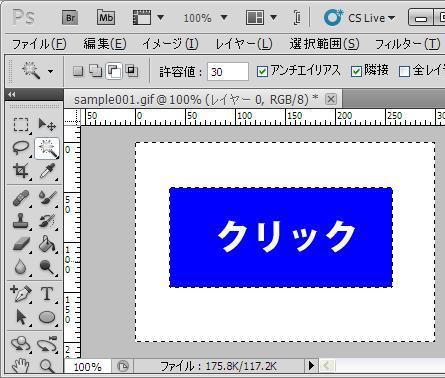445x378 pixels.
Task: Click the white クリック text on canvas
Action: coord(287,236)
